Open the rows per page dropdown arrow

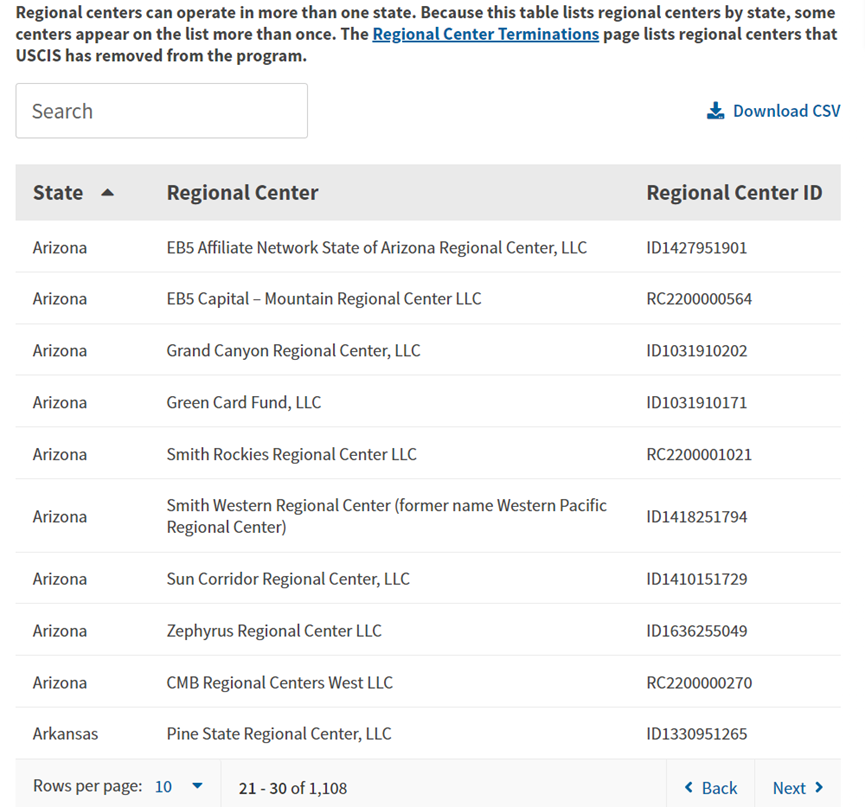coord(197,786)
